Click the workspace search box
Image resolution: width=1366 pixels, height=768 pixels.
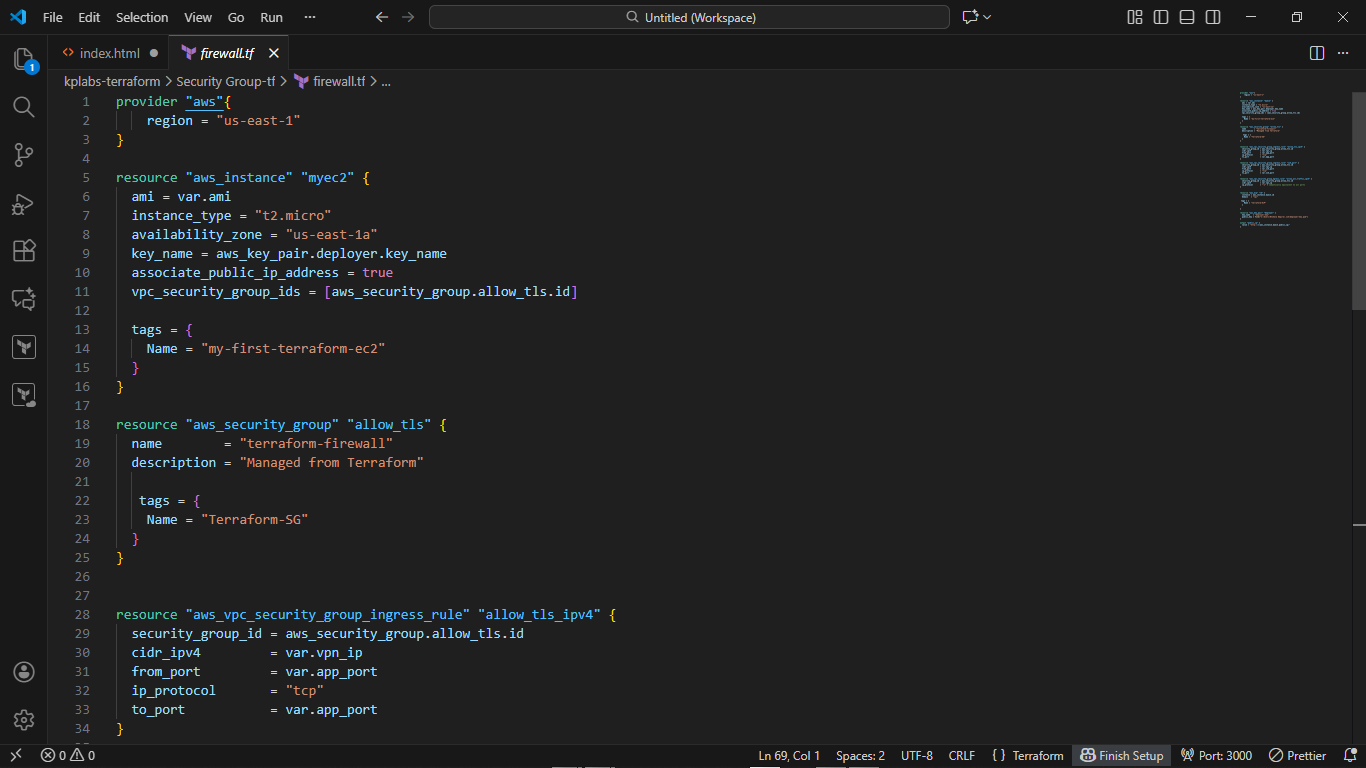pos(688,17)
